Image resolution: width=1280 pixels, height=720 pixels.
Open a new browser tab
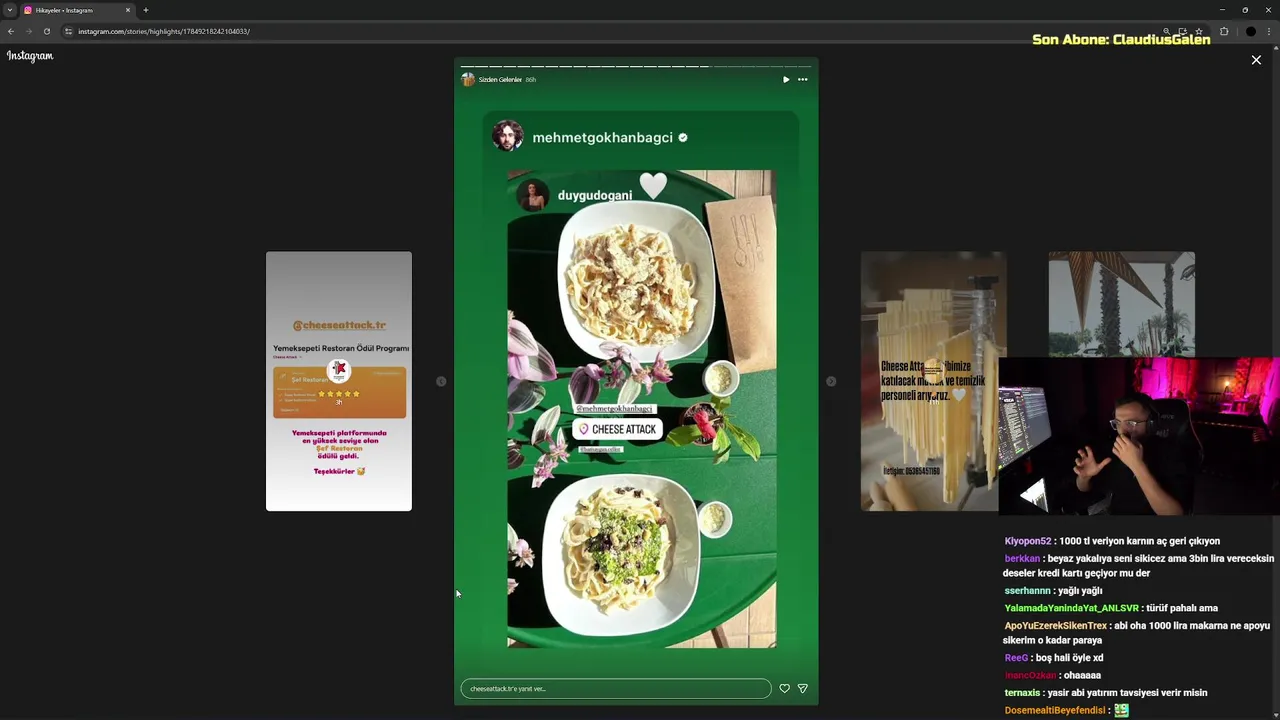pyautogui.click(x=145, y=10)
